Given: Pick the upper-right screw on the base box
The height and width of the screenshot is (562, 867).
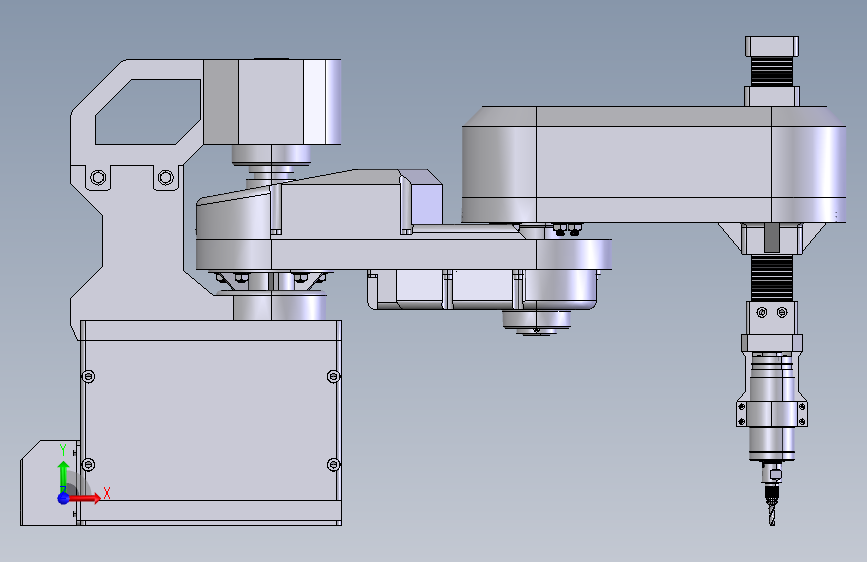Looking at the screenshot, I should point(333,377).
